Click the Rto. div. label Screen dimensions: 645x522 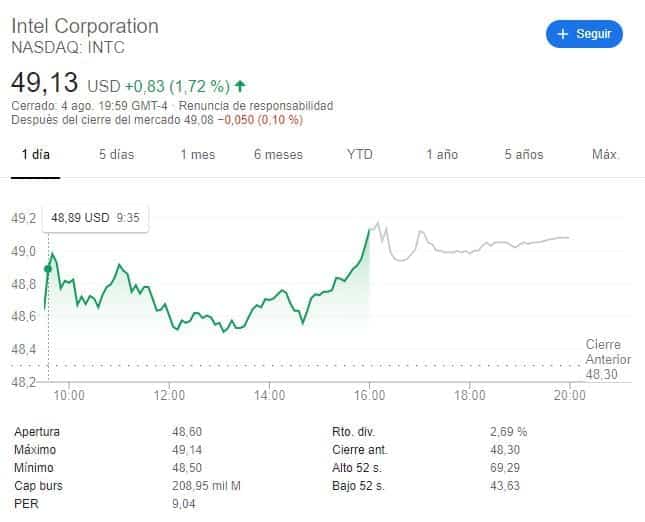coord(353,432)
